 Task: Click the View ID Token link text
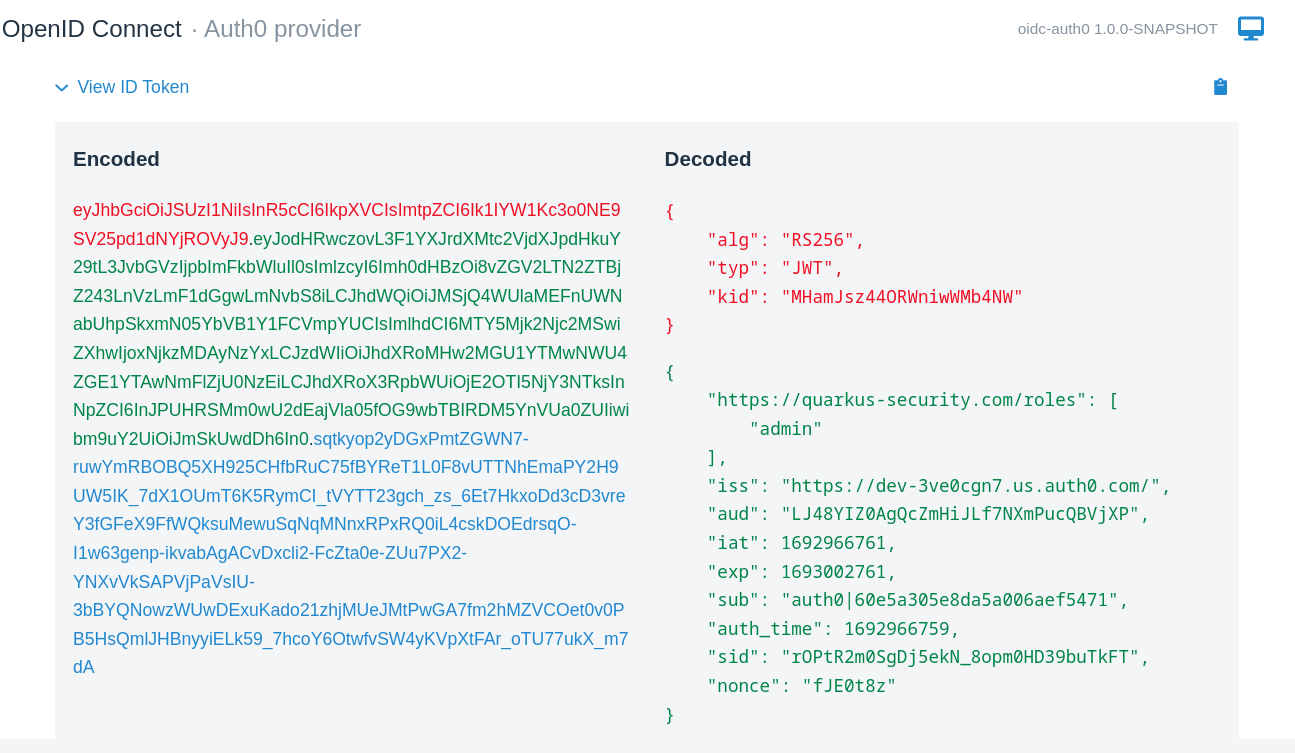click(133, 87)
